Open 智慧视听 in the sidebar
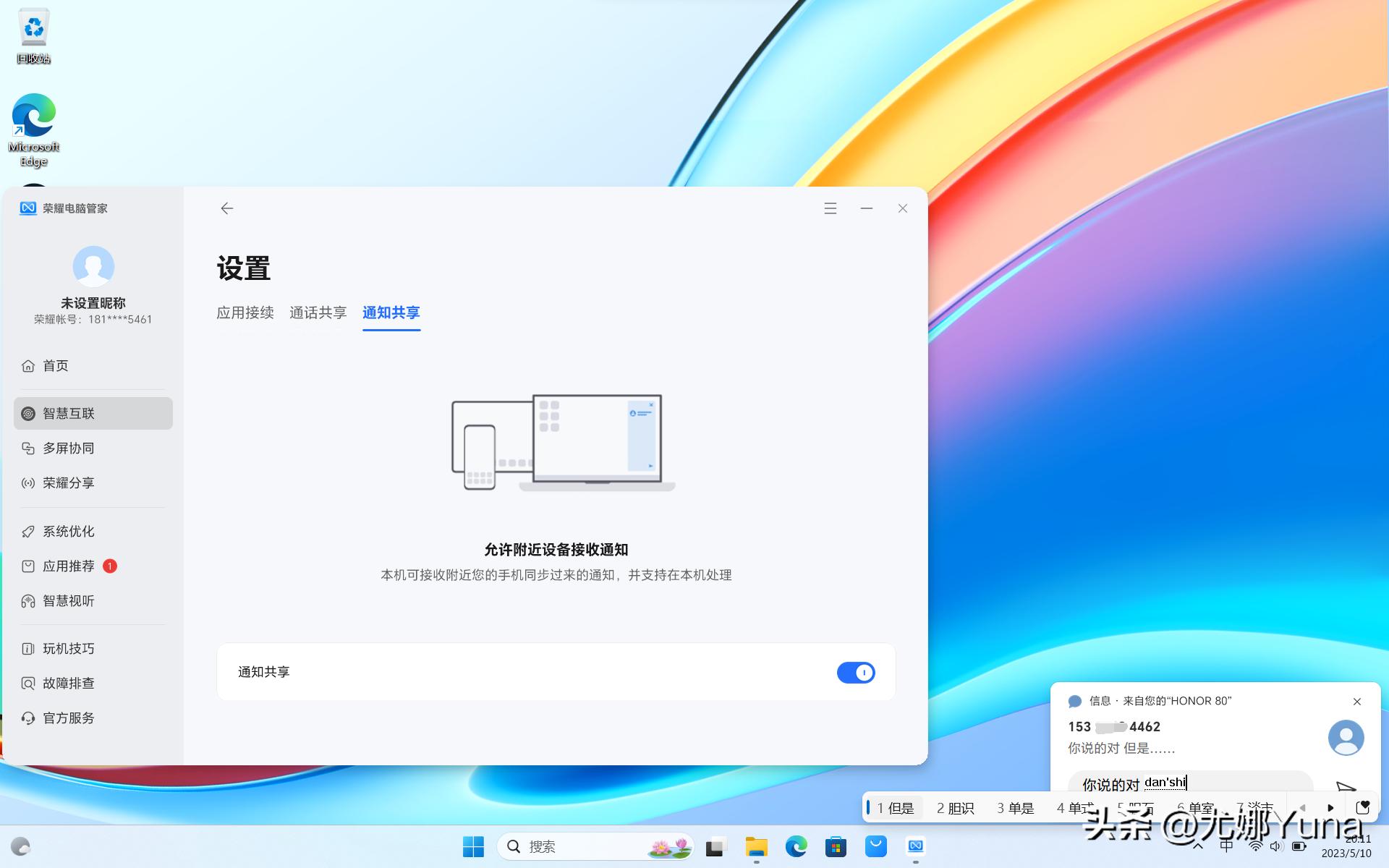This screenshot has width=1389, height=868. click(x=67, y=600)
